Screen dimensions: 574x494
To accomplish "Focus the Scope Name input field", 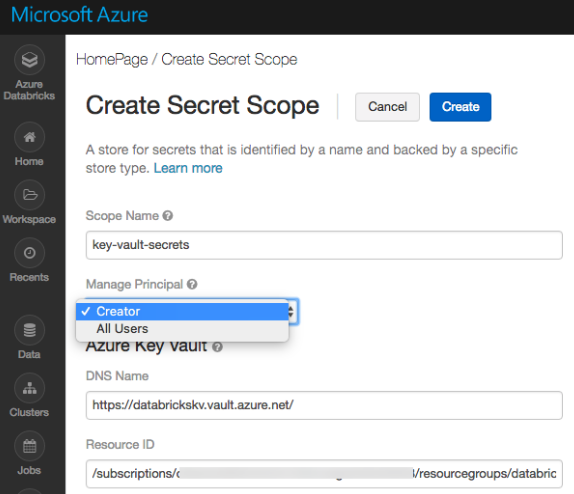I will [x=324, y=245].
